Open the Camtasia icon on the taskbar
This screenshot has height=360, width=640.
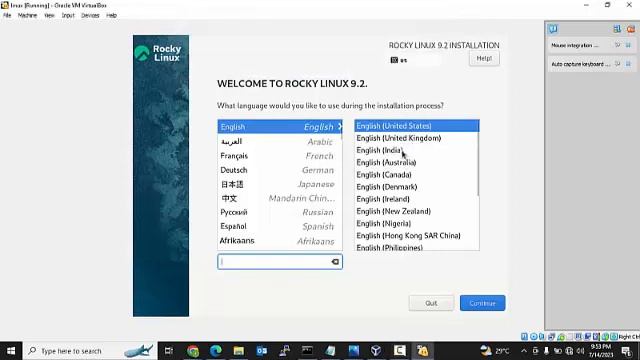[x=399, y=351]
